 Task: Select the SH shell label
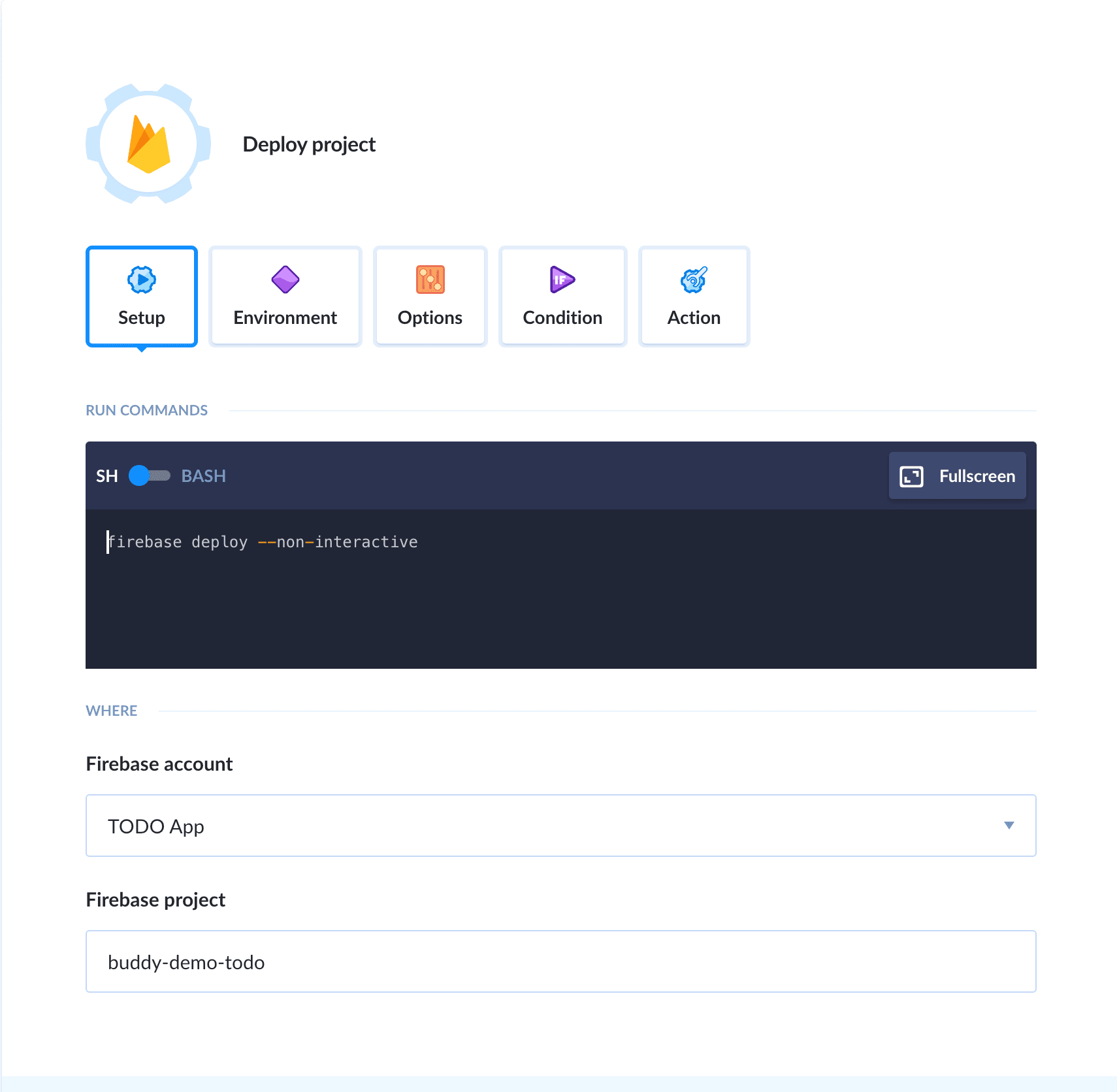tap(106, 476)
